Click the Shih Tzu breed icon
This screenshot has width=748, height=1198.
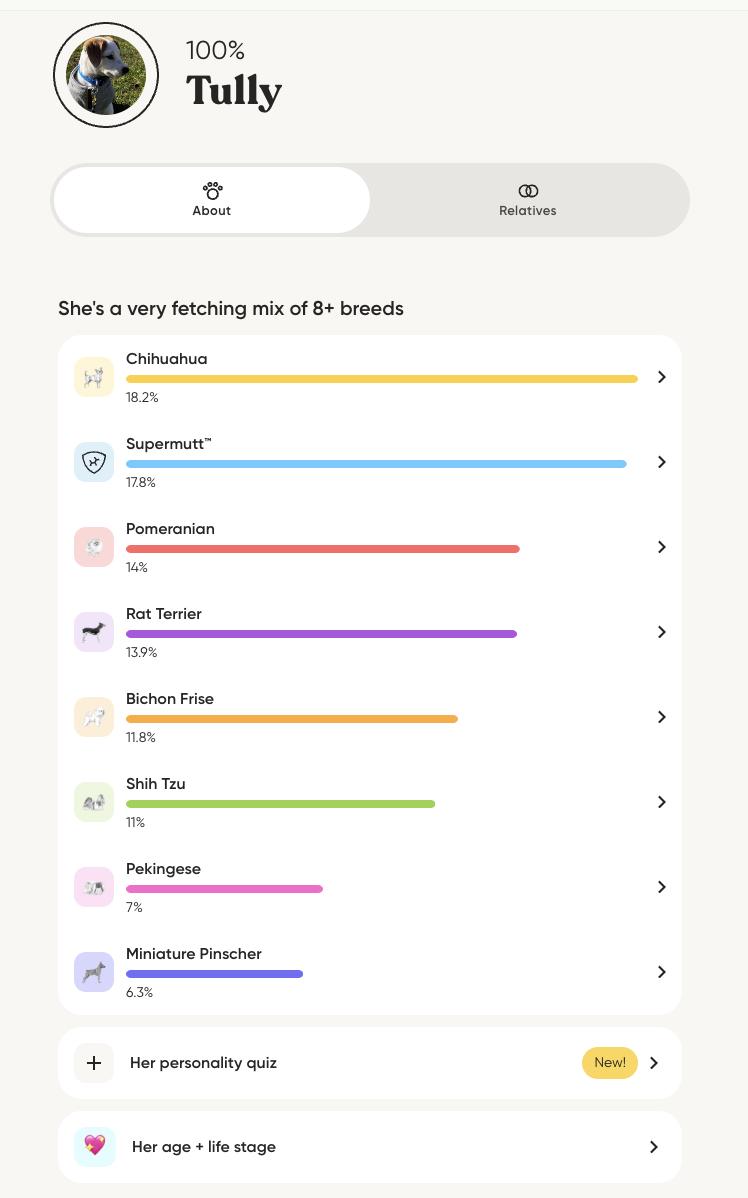(x=94, y=802)
